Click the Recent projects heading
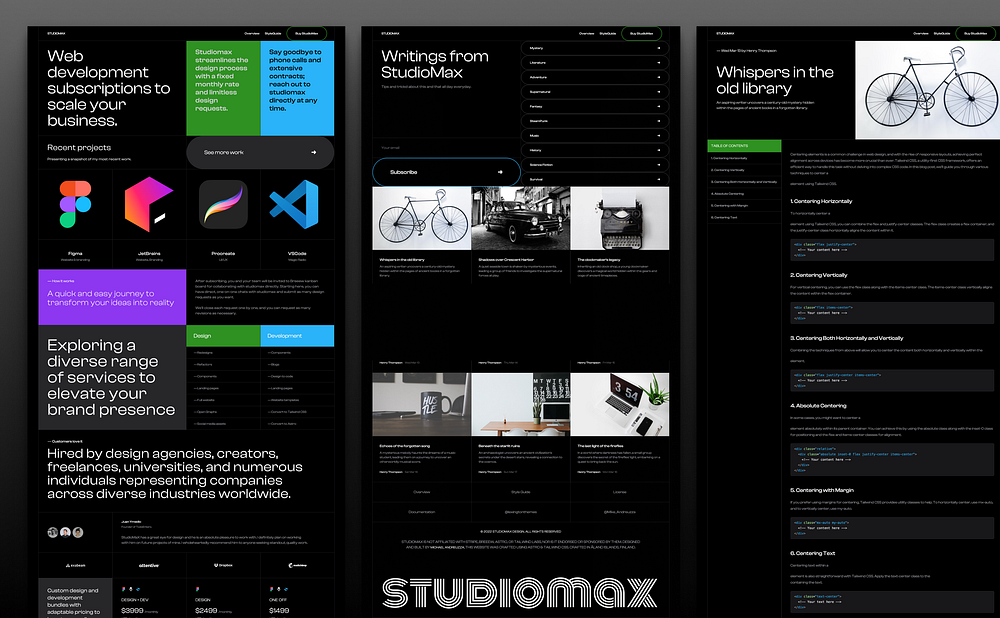The image size is (1000, 618). [x=79, y=147]
